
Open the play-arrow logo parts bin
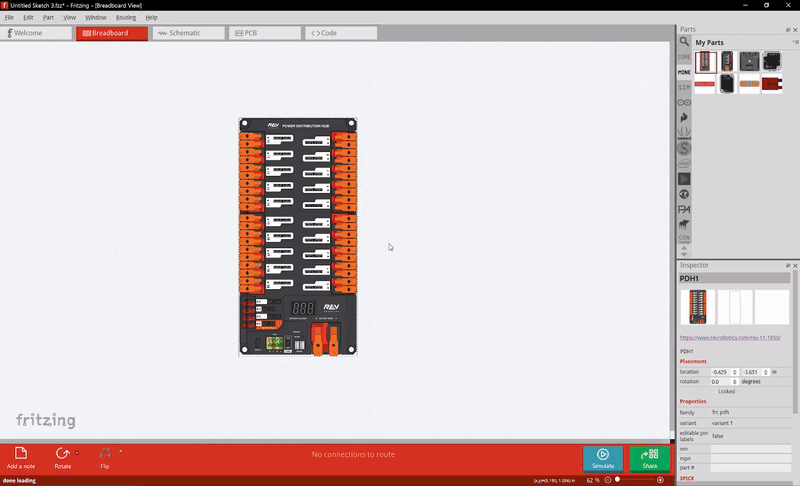[684, 178]
